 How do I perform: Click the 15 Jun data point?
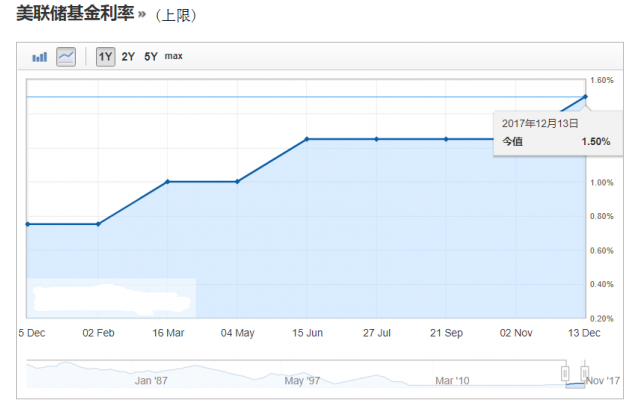306,139
